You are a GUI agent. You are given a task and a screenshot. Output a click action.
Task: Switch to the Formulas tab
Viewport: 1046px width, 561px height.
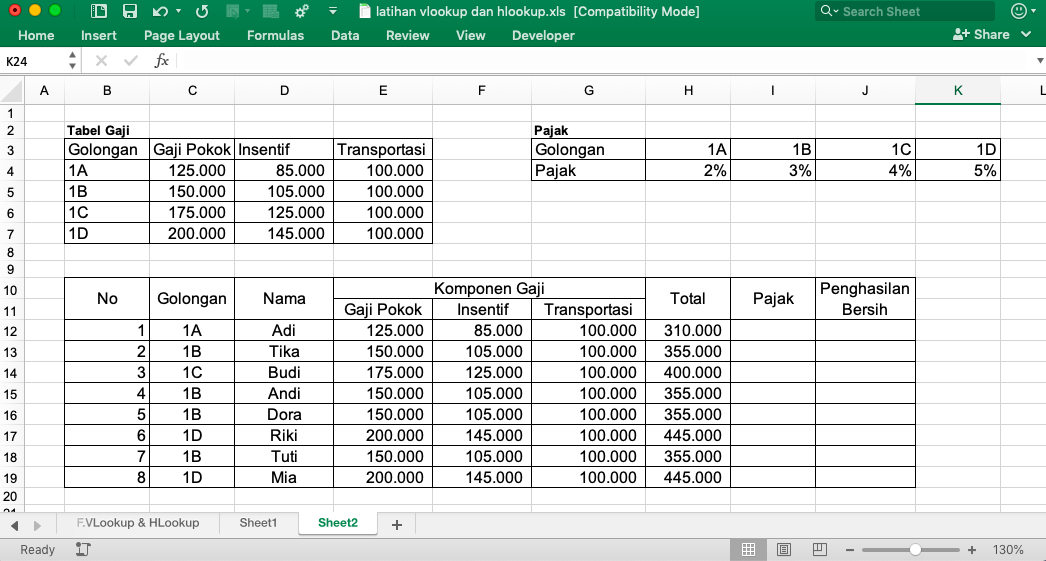[276, 35]
